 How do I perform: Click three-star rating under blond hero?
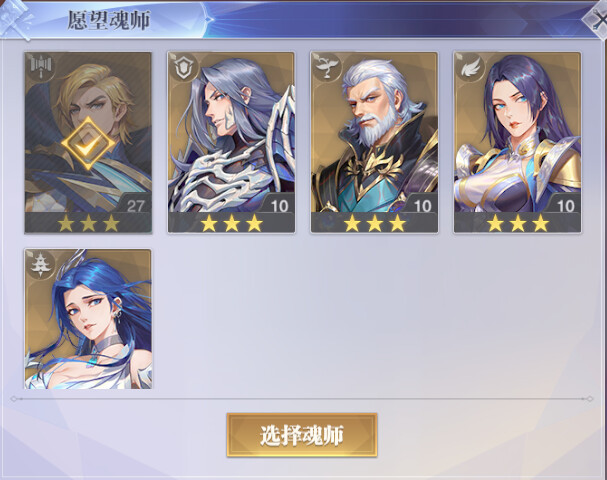click(88, 223)
